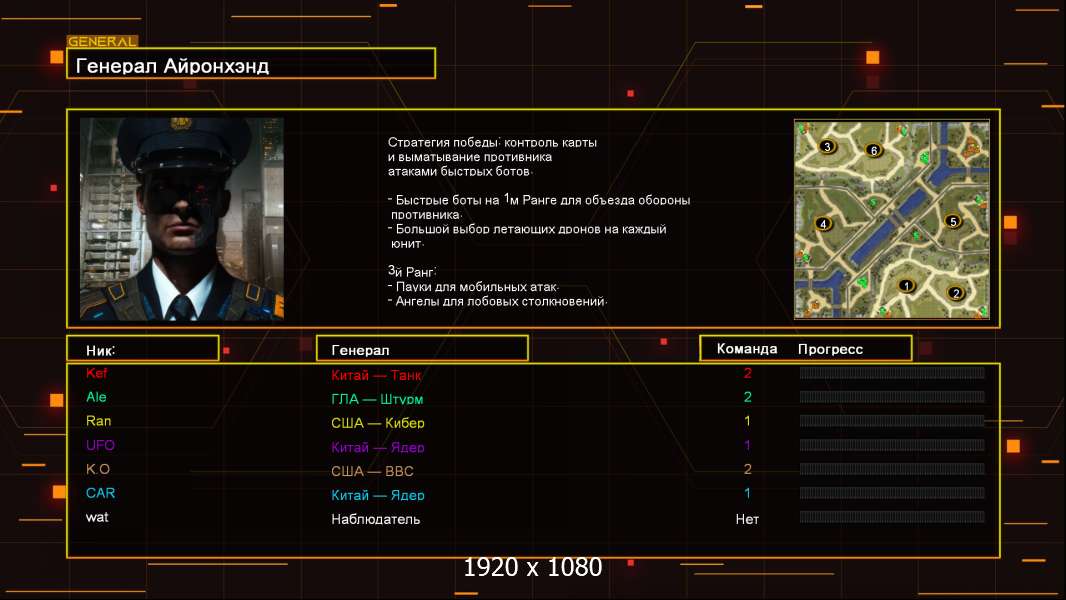The image size is (1066, 600).
Task: Select player nick K.O
Action: (98, 469)
